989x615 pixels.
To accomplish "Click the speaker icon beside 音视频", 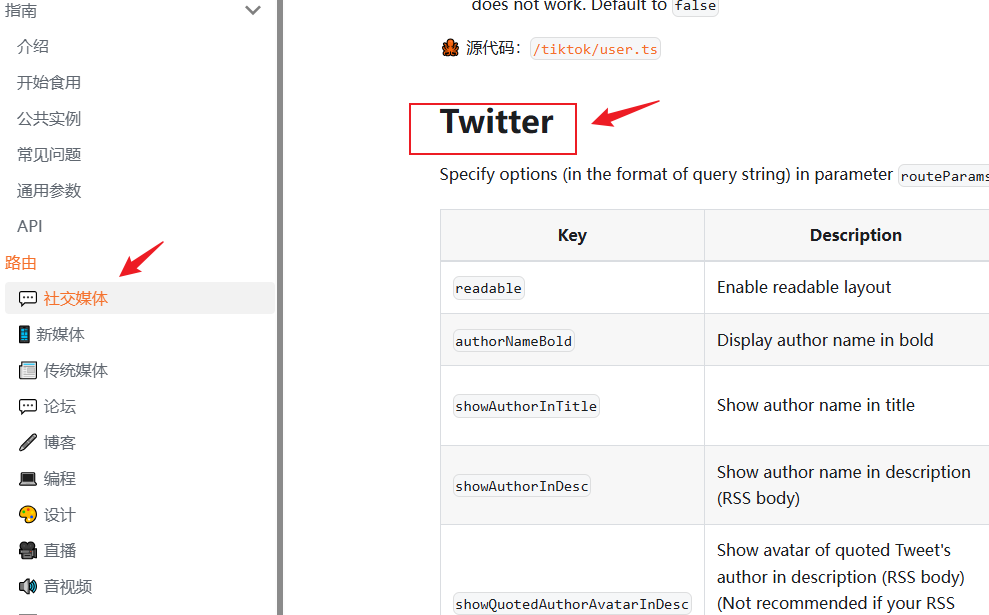I will pos(28,587).
